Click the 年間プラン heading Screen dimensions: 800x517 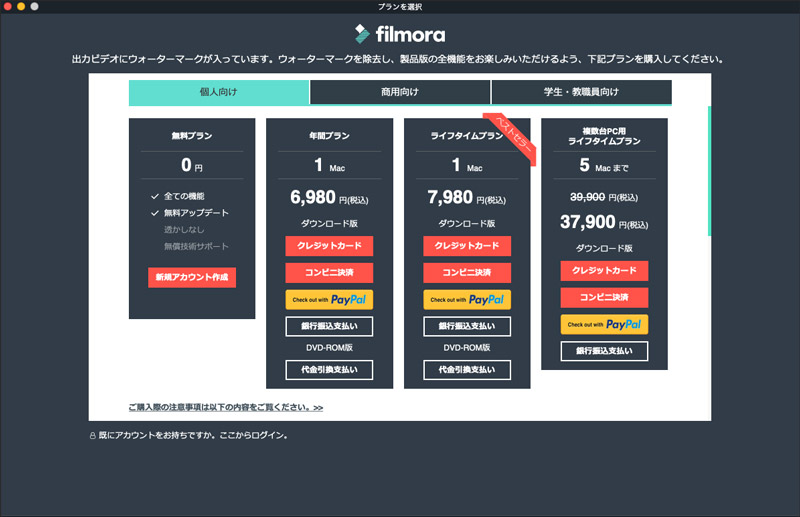(329, 136)
